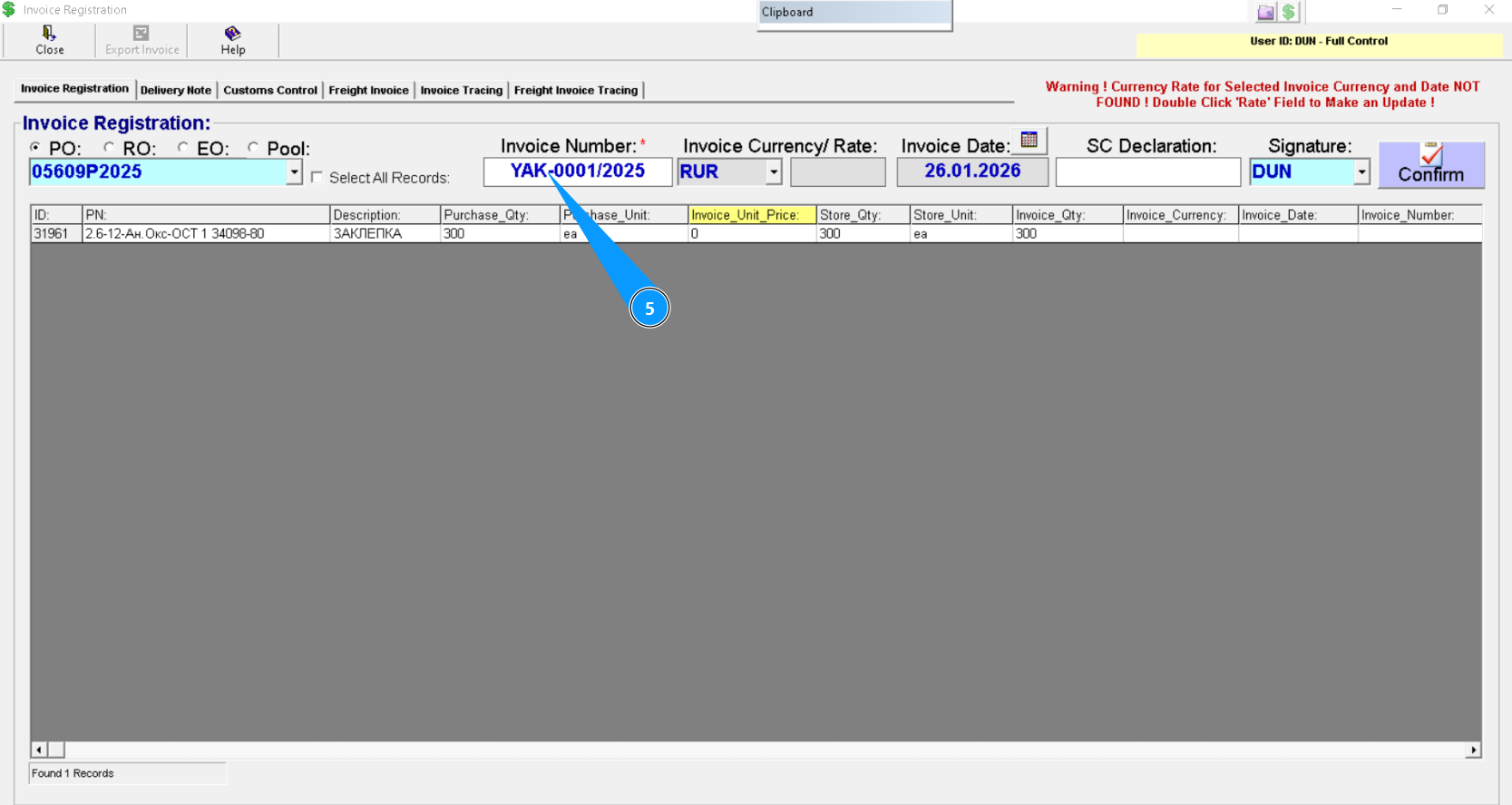This screenshot has height=805, width=1512.
Task: Enable the Select All Records checkbox
Action: coord(317,177)
